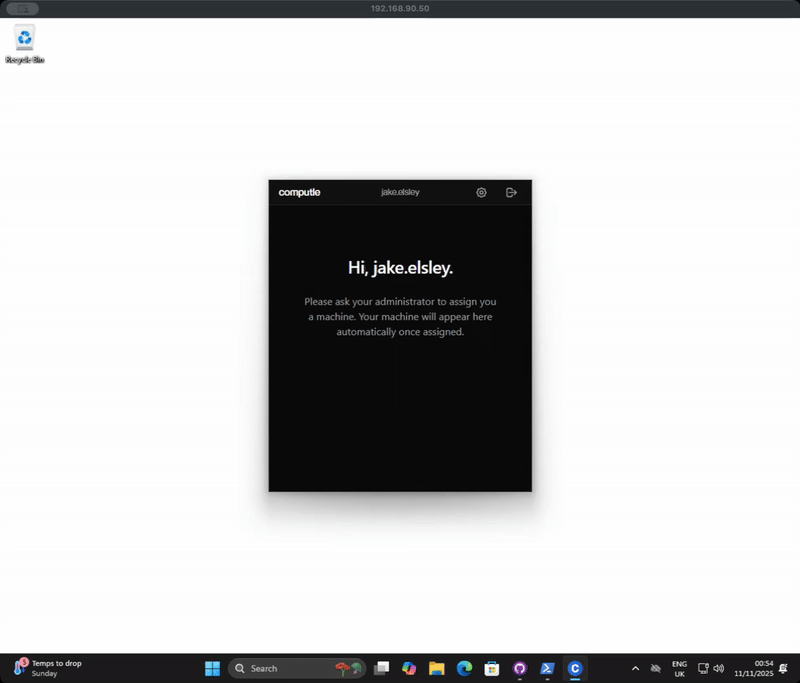
Task: Open Task View on the taskbar
Action: pos(381,668)
